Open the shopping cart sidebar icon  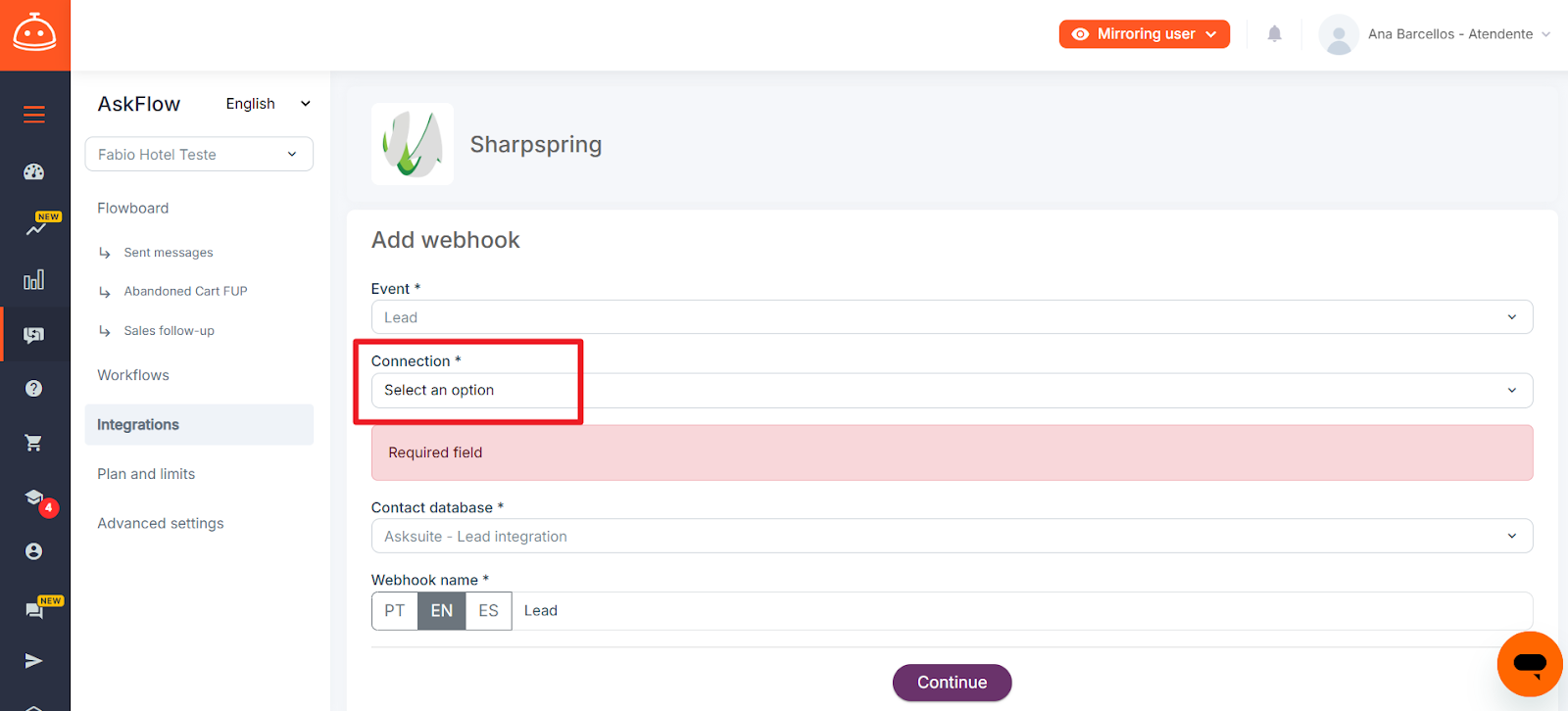(34, 443)
